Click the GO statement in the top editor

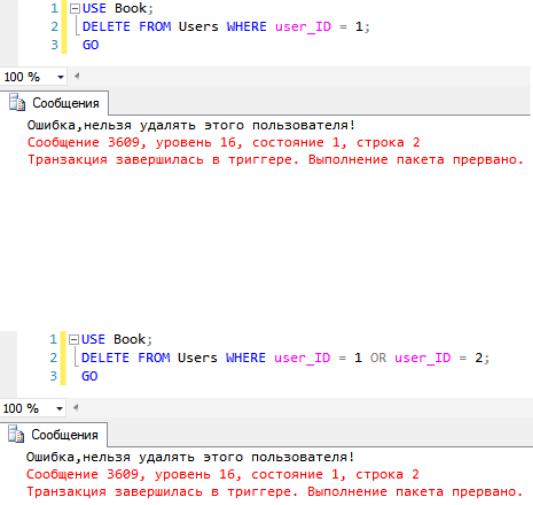coord(91,45)
